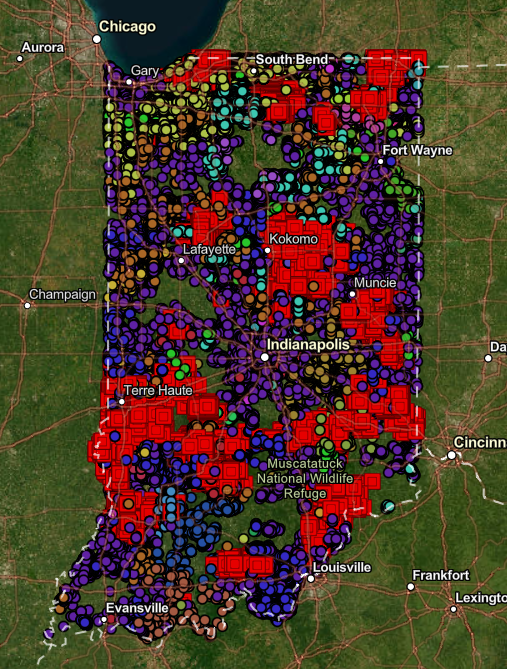Click the Champaign city label
This screenshot has width=507, height=669.
point(62,294)
